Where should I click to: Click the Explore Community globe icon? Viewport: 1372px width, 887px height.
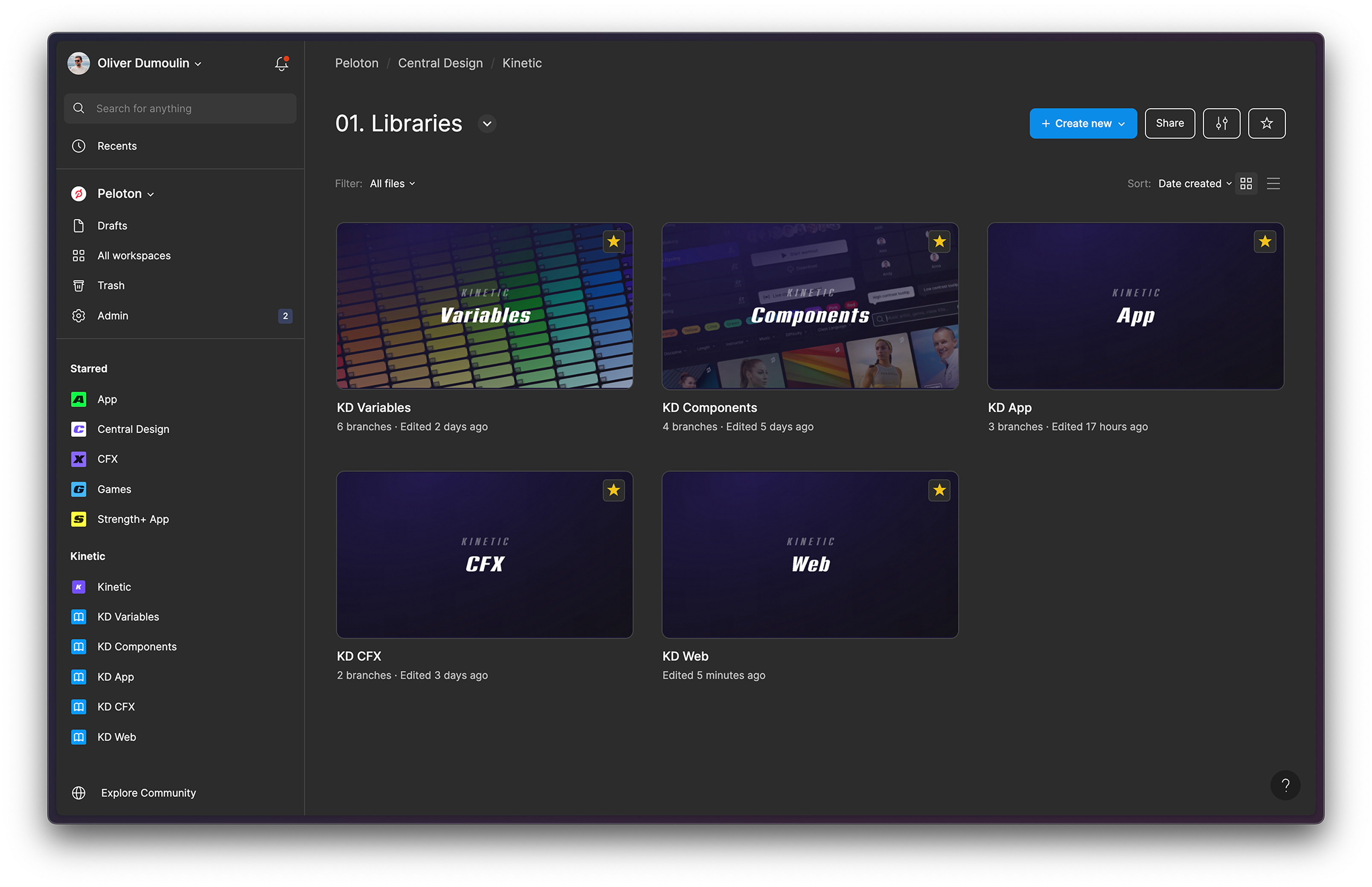[x=79, y=792]
